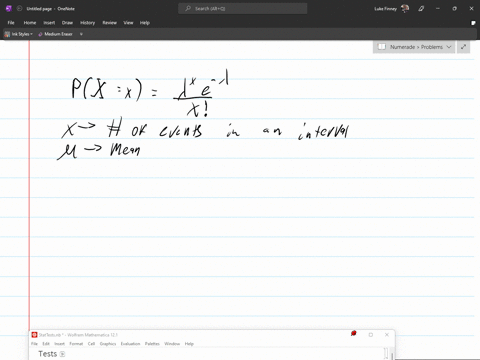Image resolution: width=480 pixels, height=360 pixels.
Task: Open the Insert menu in Mathematica
Action: click(x=59, y=344)
